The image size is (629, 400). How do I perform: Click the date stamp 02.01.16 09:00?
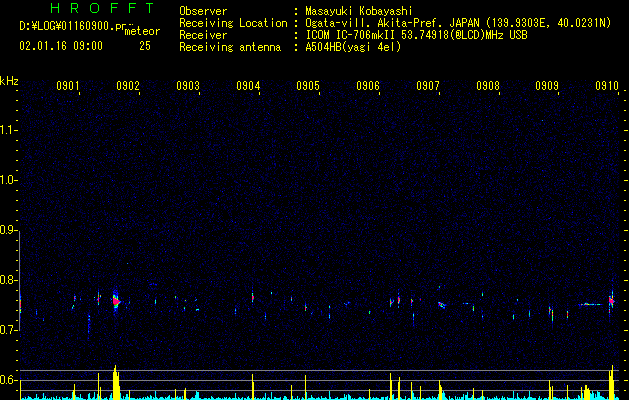pos(61,46)
